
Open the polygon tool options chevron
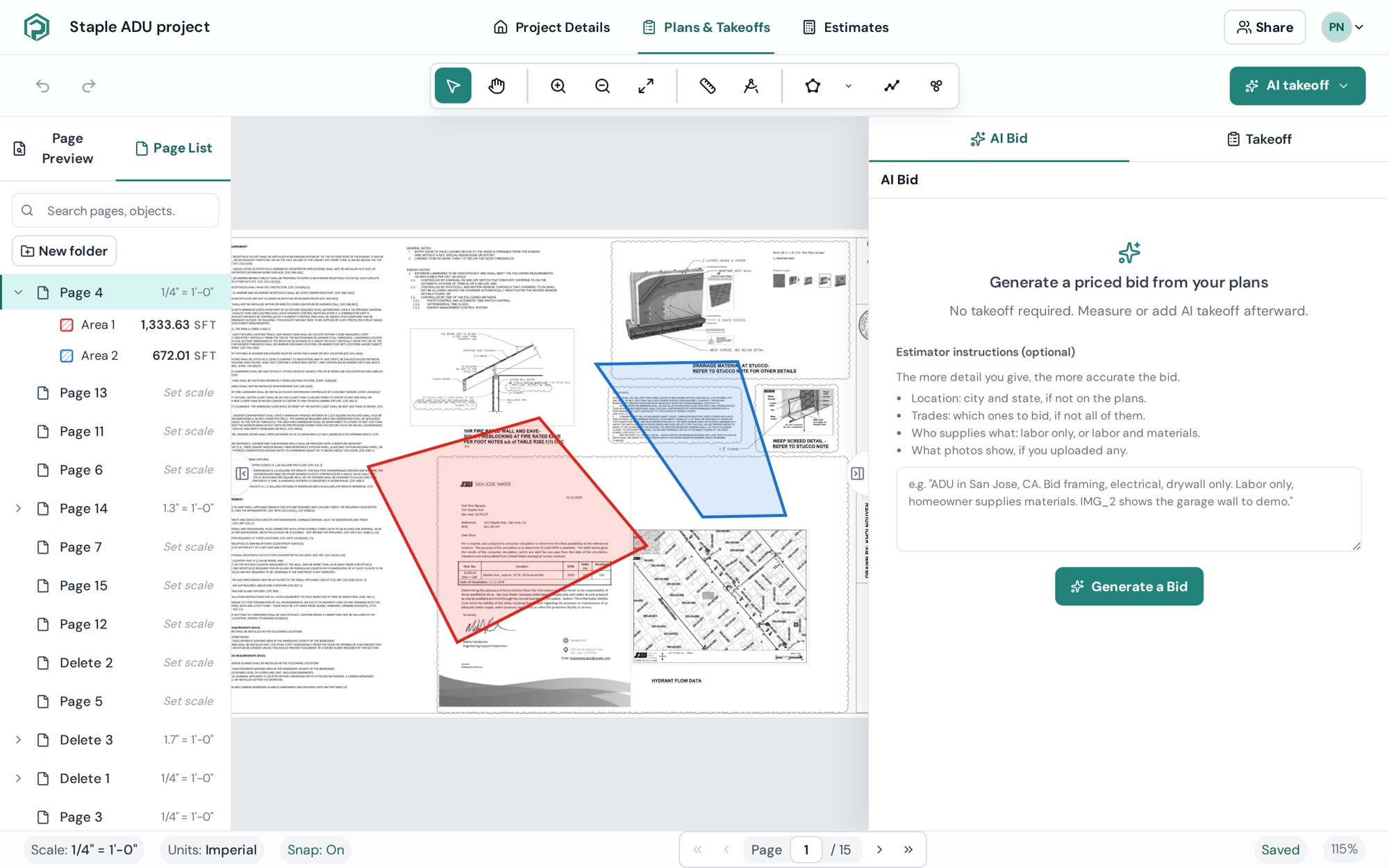[849, 86]
